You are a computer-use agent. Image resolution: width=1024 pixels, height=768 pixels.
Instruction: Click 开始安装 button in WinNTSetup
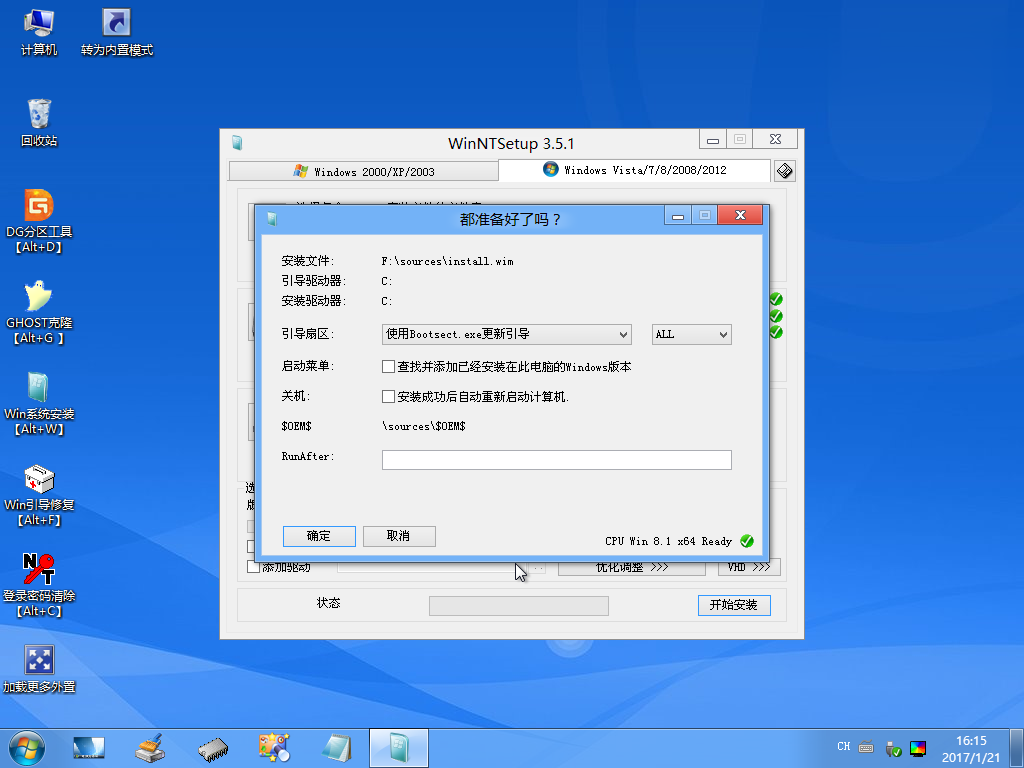(734, 605)
